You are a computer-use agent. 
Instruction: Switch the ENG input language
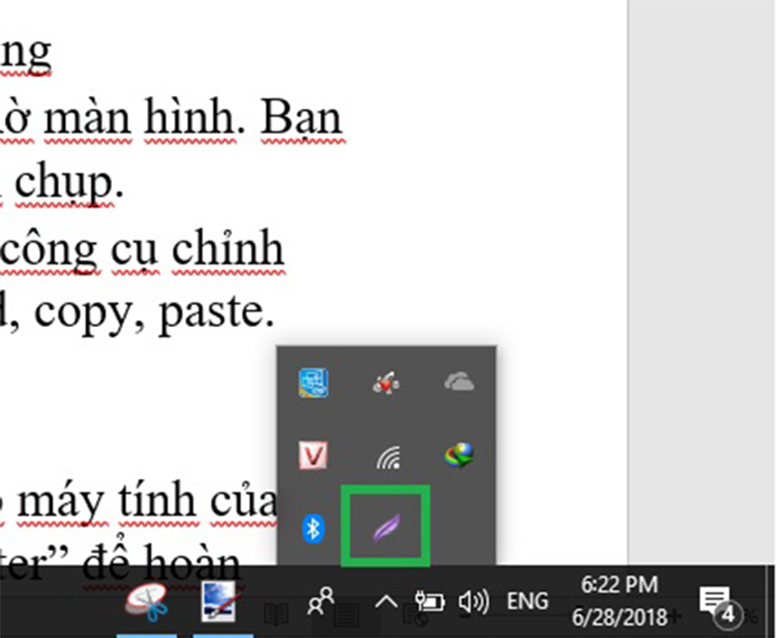coord(527,601)
